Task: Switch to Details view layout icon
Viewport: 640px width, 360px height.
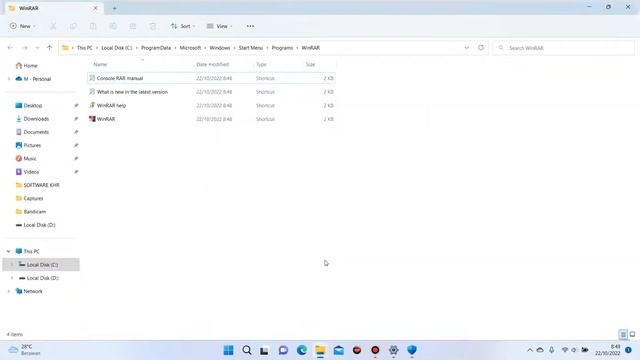Action: coord(623,334)
